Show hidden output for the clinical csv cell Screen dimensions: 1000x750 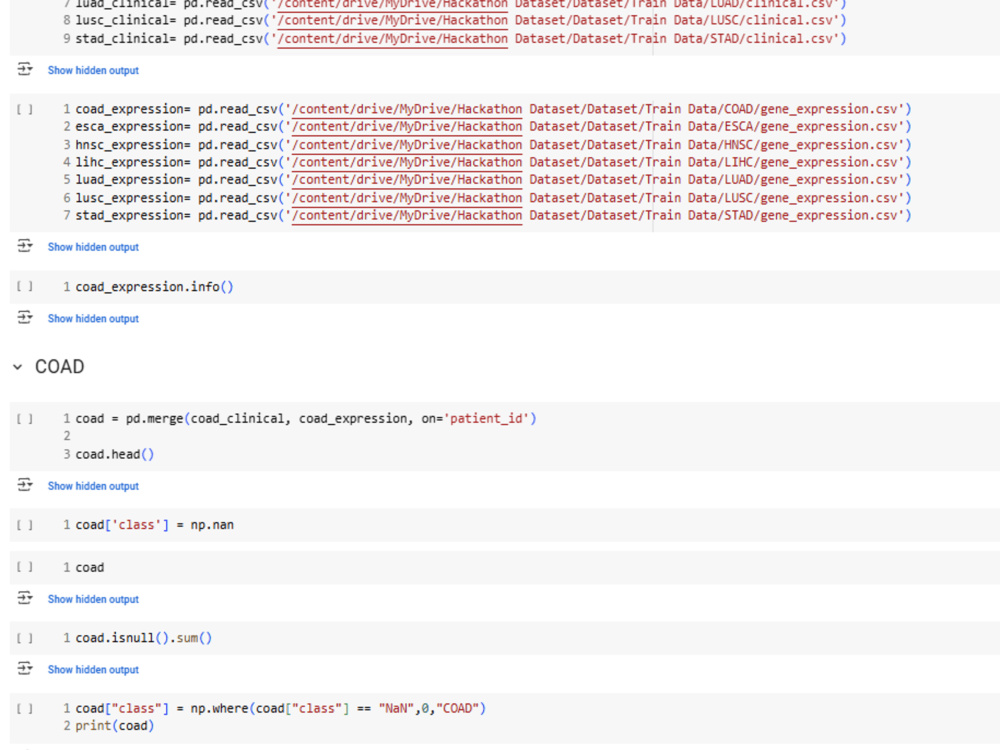point(93,70)
